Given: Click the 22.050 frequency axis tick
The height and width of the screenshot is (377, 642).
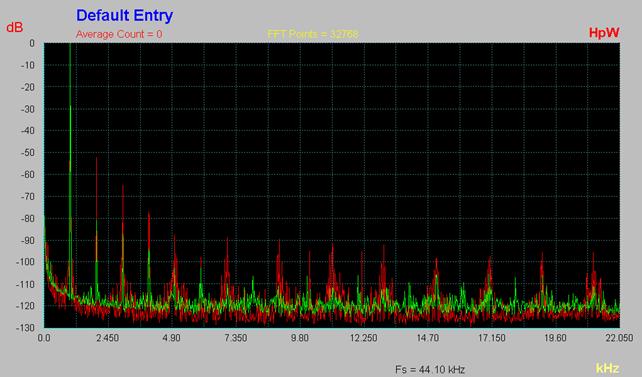Looking at the screenshot, I should (619, 338).
